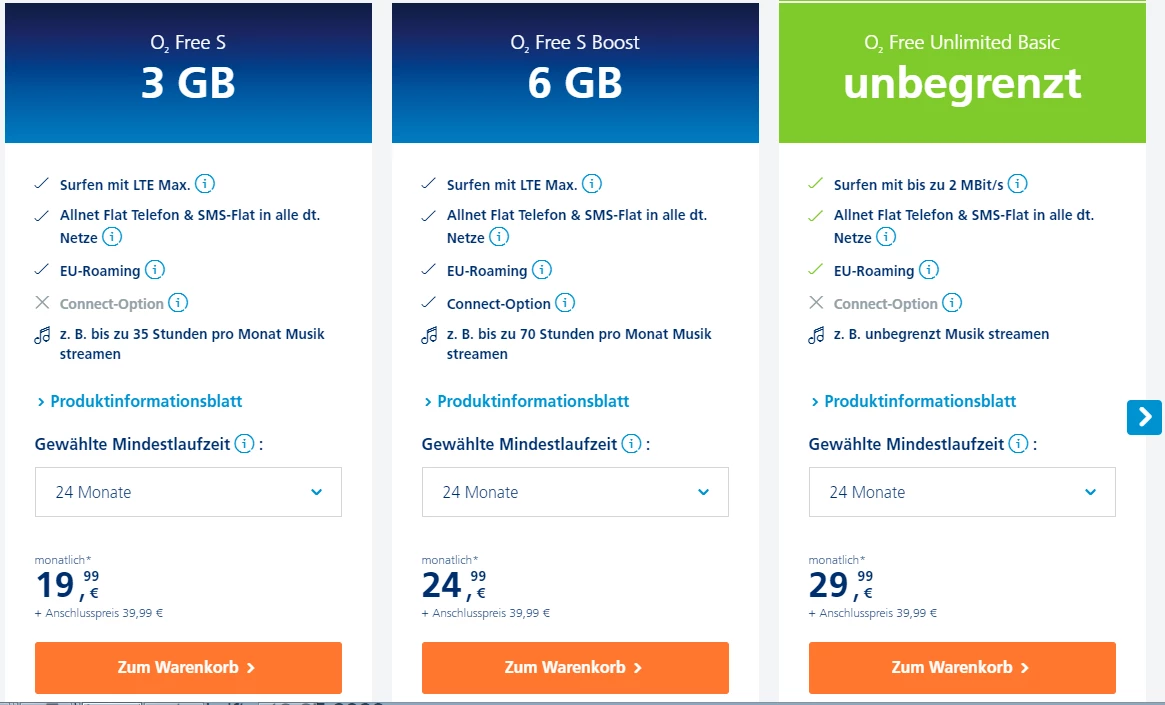Click EU-Roaming info icon in Unlimited Basic plan
The image size is (1165, 705).
coord(929,270)
